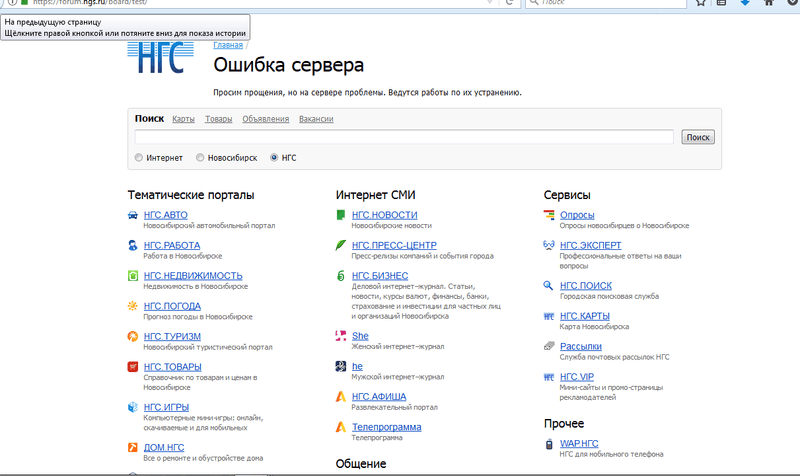
Task: Click the orange A icon beside НГС.АФИША
Action: tap(341, 396)
